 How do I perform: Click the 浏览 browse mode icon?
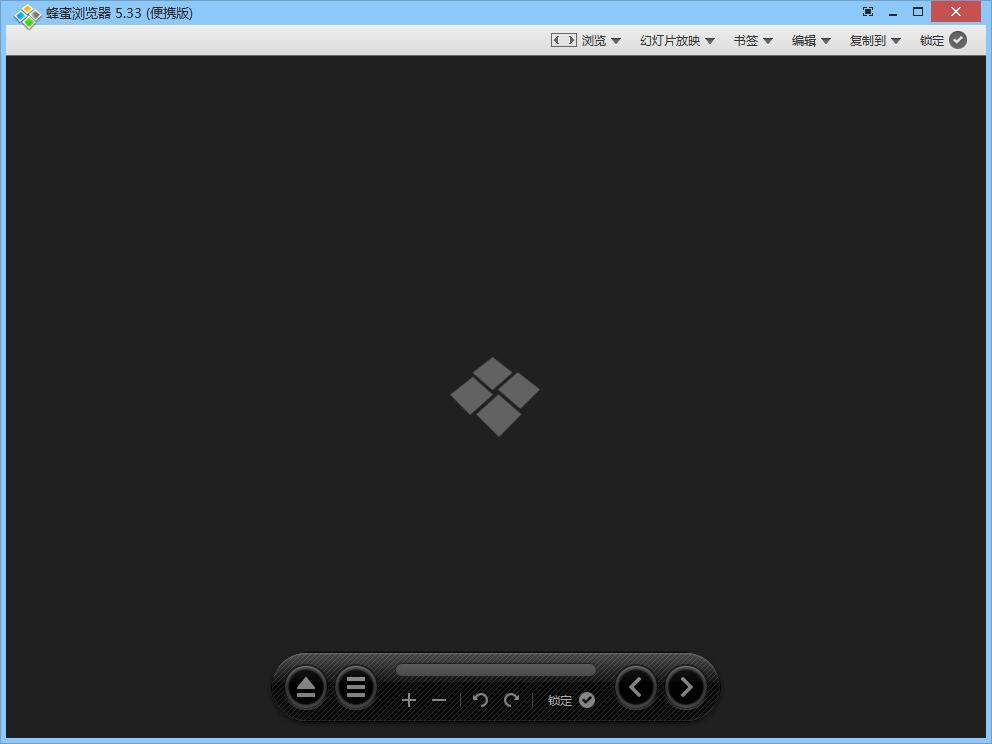point(563,40)
